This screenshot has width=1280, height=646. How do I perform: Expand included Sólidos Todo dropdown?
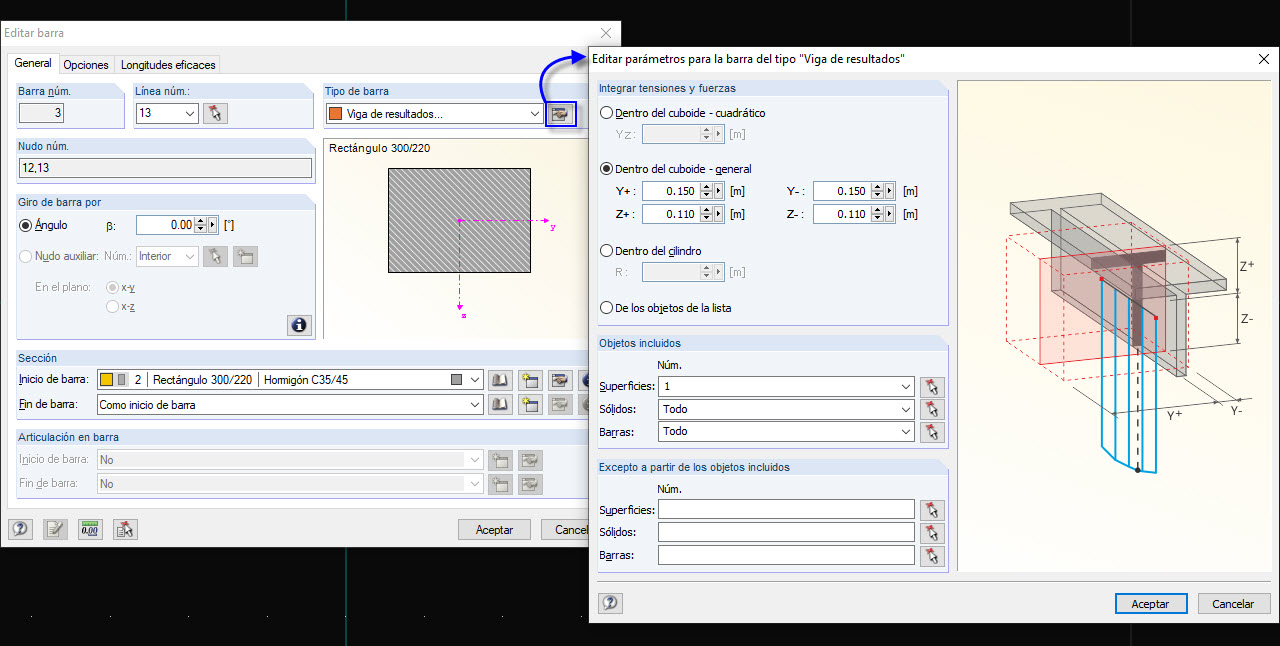click(x=906, y=409)
